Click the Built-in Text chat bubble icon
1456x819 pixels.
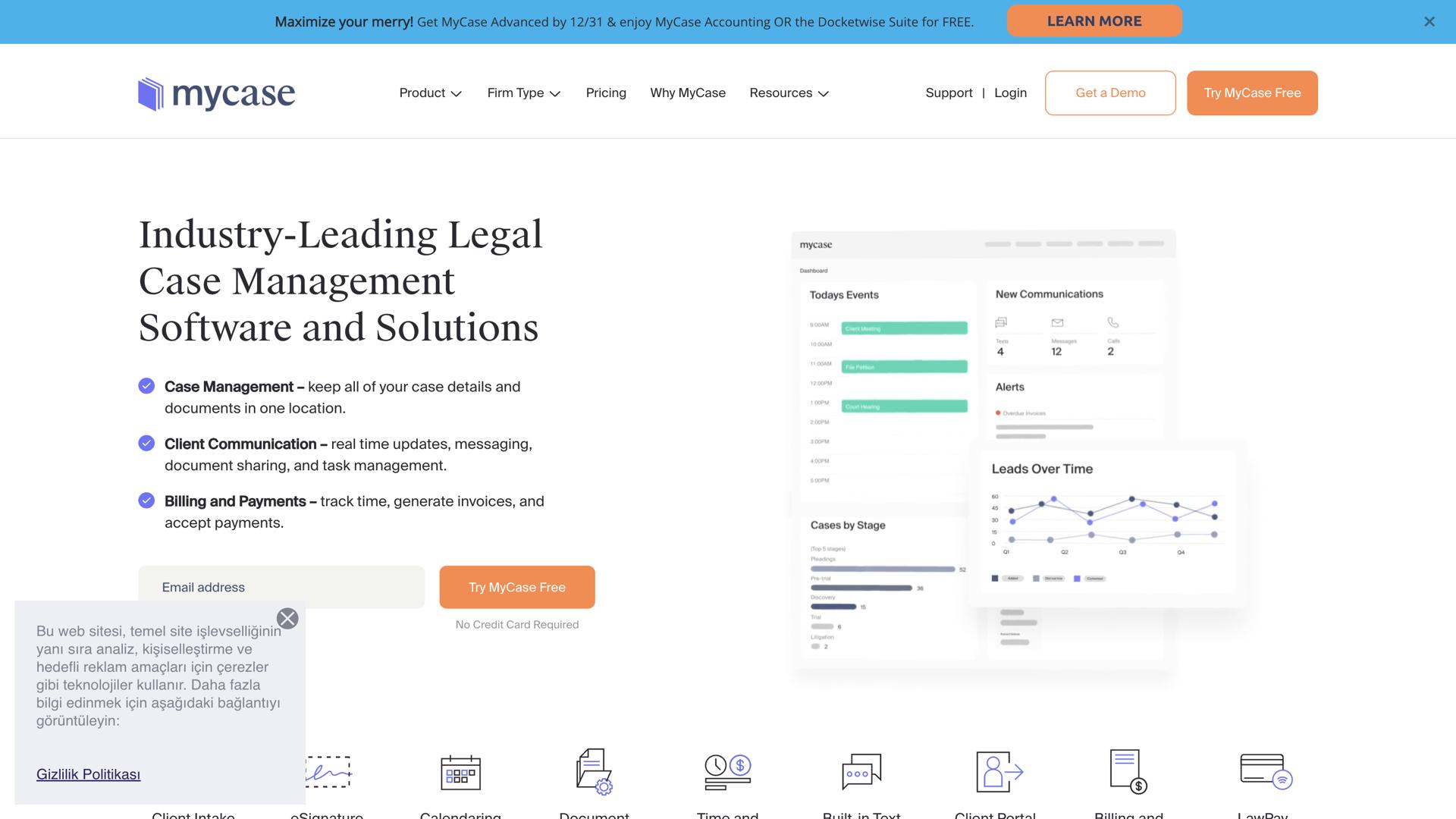point(861,772)
